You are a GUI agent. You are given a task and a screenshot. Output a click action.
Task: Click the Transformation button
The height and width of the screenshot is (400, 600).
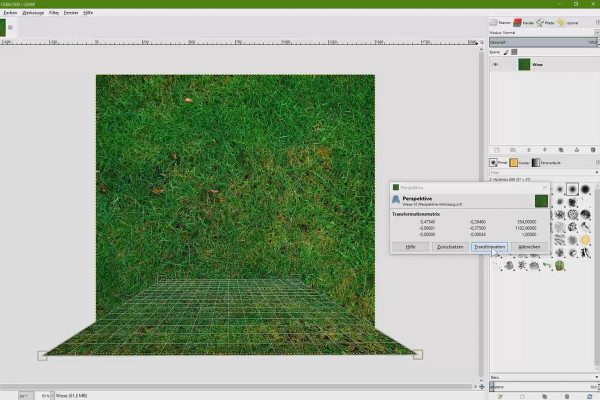coord(489,247)
